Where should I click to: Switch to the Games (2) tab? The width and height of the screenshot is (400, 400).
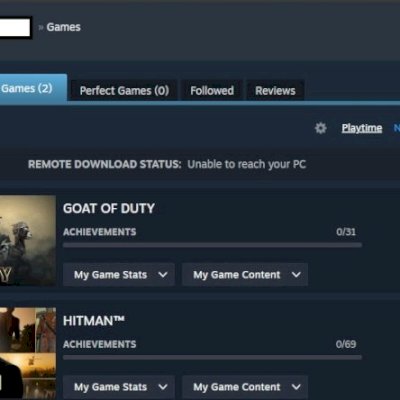click(x=33, y=88)
